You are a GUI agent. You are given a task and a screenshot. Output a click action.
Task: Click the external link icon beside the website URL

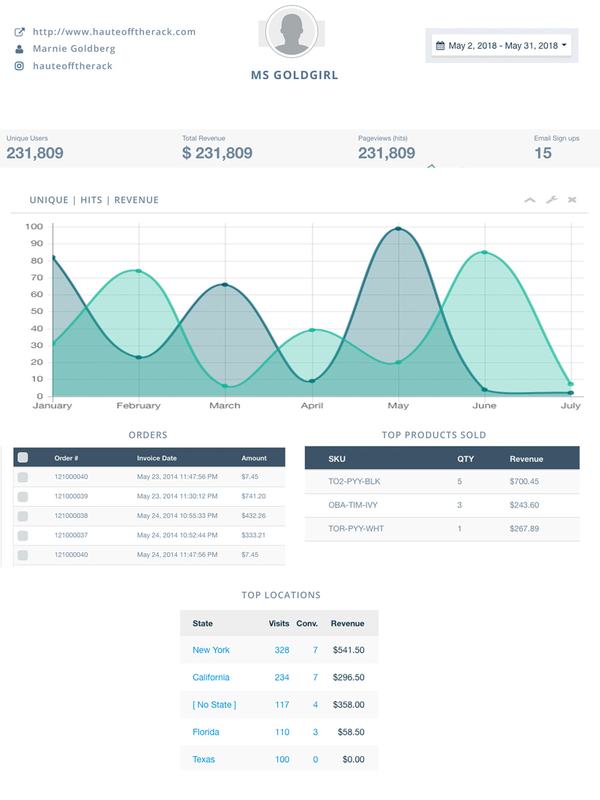19,32
